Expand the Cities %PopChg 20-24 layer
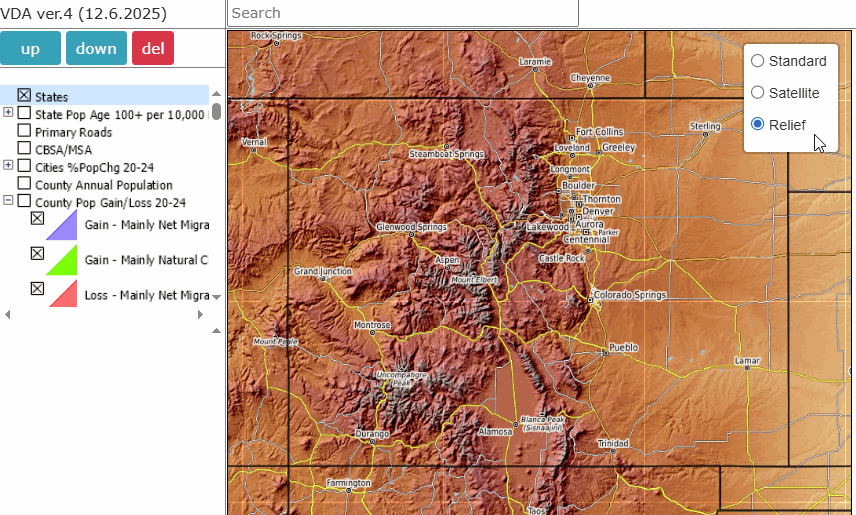 pos(8,166)
